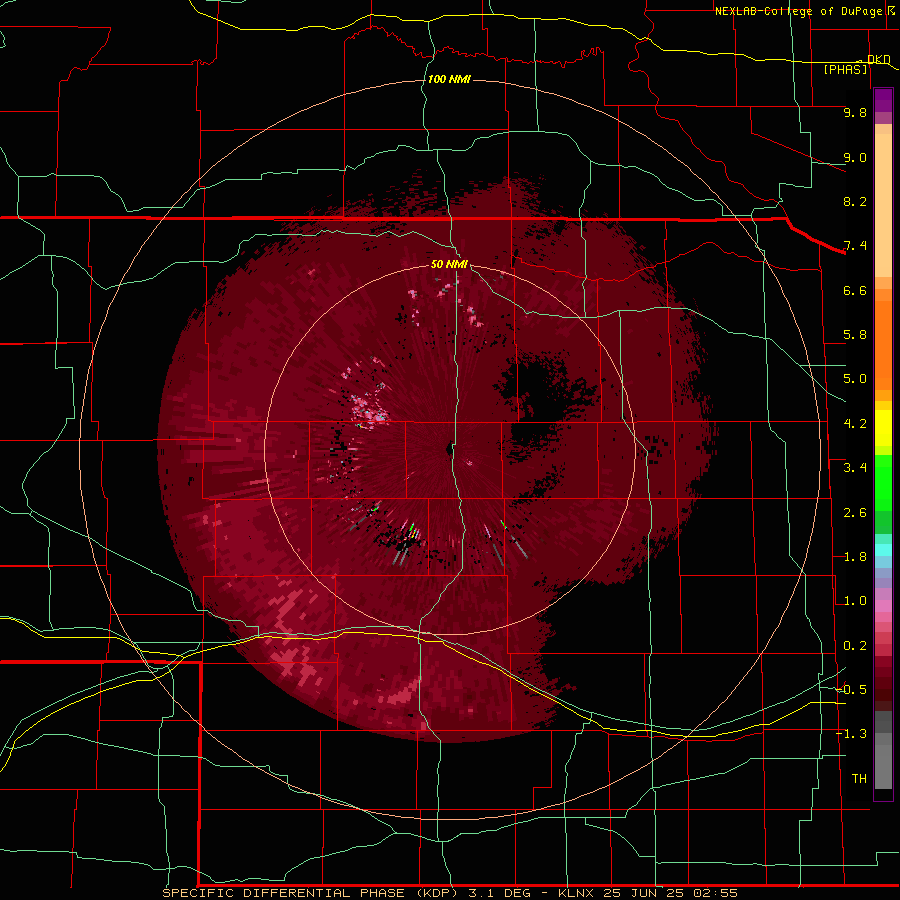Click the 0.2 scale value
The width and height of the screenshot is (900, 900).
click(x=855, y=646)
